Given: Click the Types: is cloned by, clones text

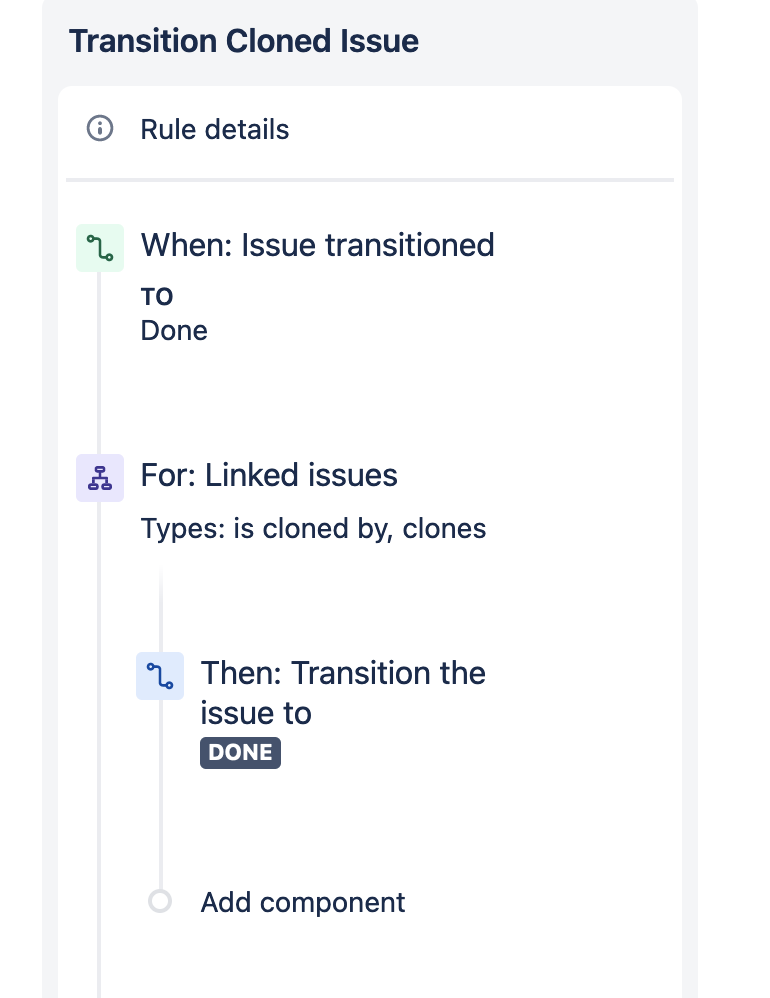Looking at the screenshot, I should pos(313,528).
